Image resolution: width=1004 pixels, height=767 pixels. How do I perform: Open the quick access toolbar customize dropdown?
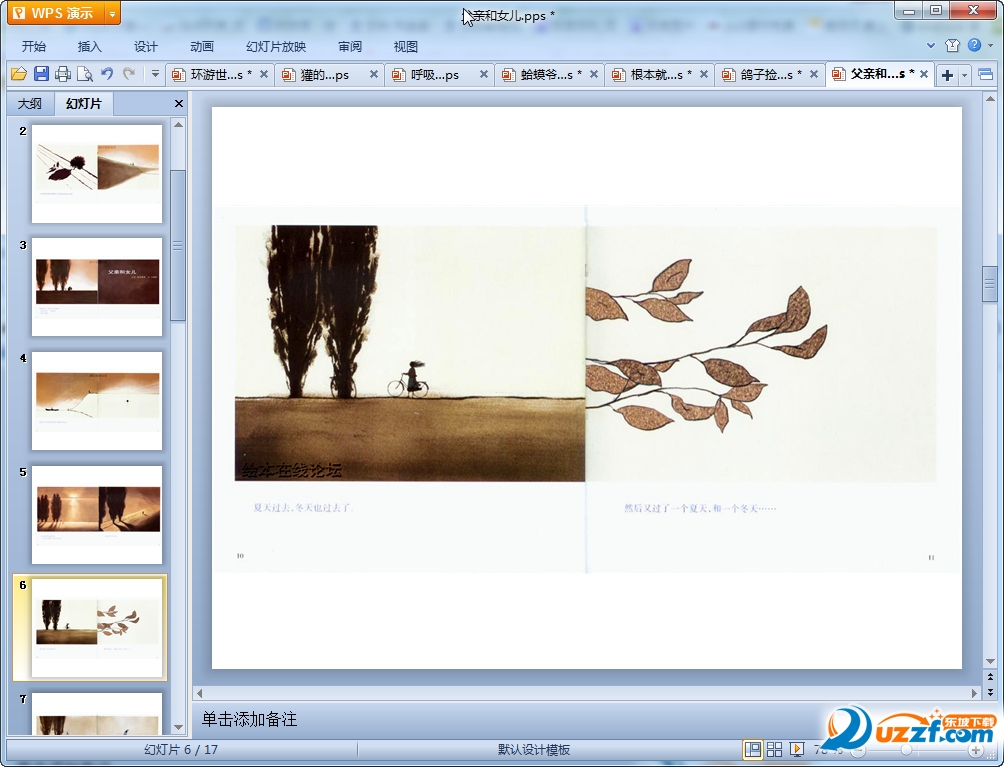pyautogui.click(x=155, y=74)
